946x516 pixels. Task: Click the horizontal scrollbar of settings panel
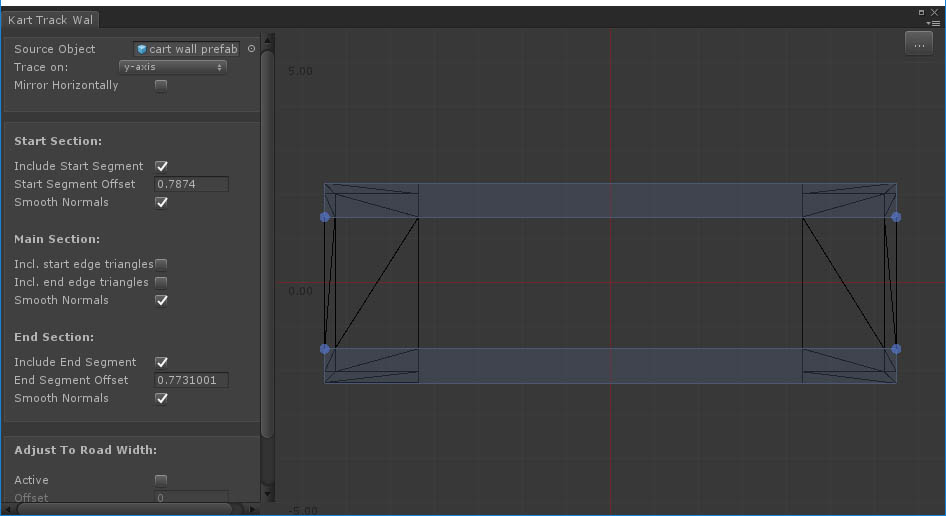coord(124,509)
